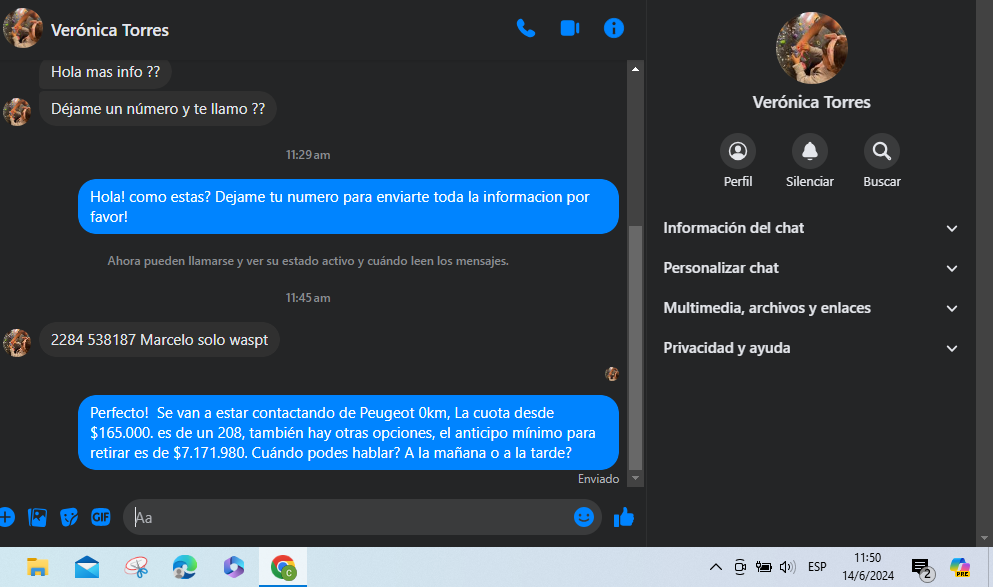993x587 pixels.
Task: Open the GIF picker
Action: [100, 517]
